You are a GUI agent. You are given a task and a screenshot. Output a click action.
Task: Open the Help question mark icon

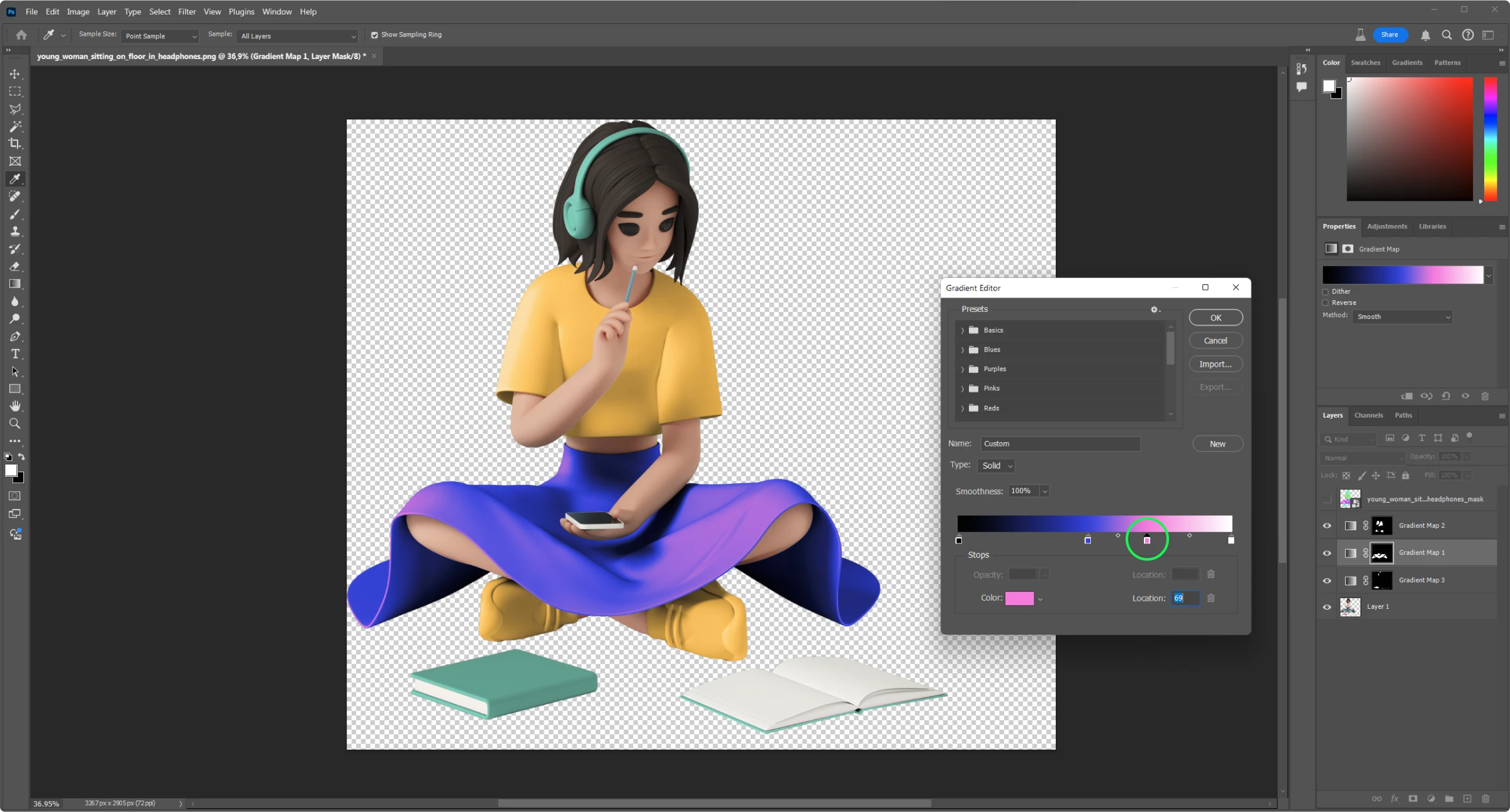click(1468, 35)
